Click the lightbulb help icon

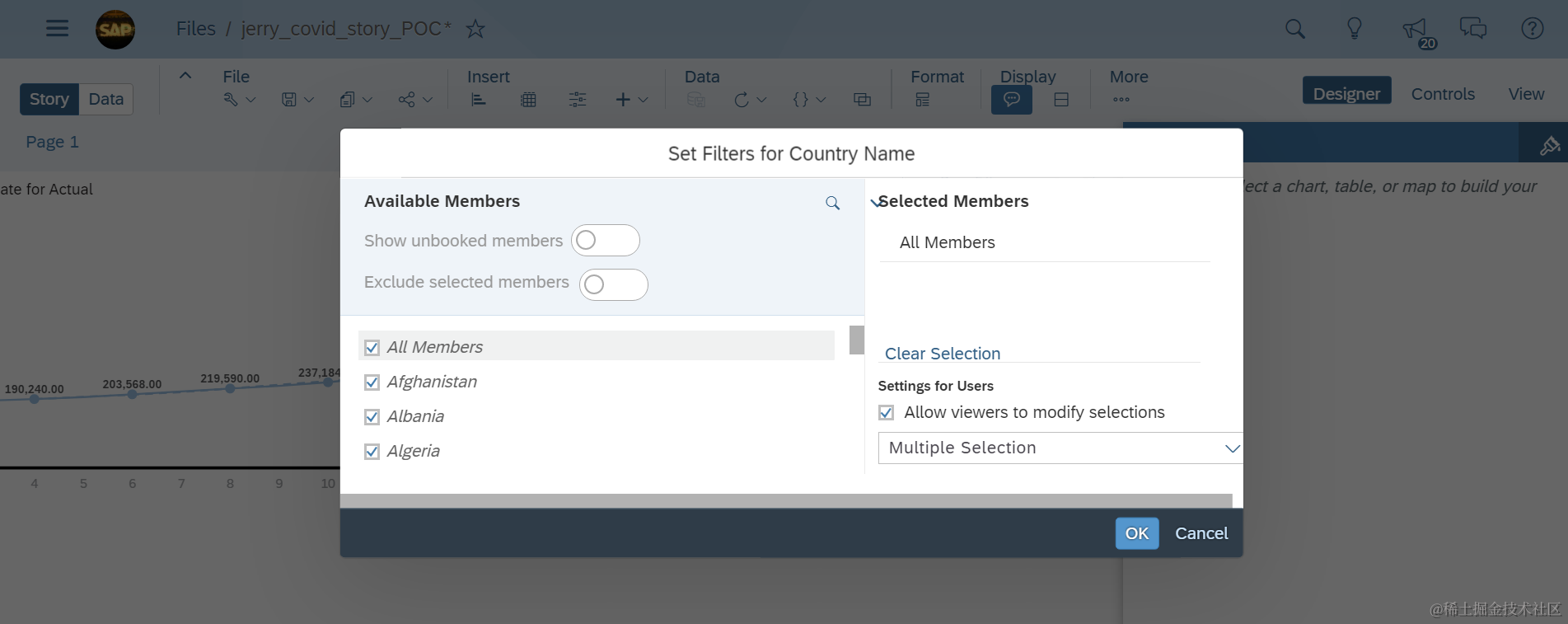[x=1354, y=29]
